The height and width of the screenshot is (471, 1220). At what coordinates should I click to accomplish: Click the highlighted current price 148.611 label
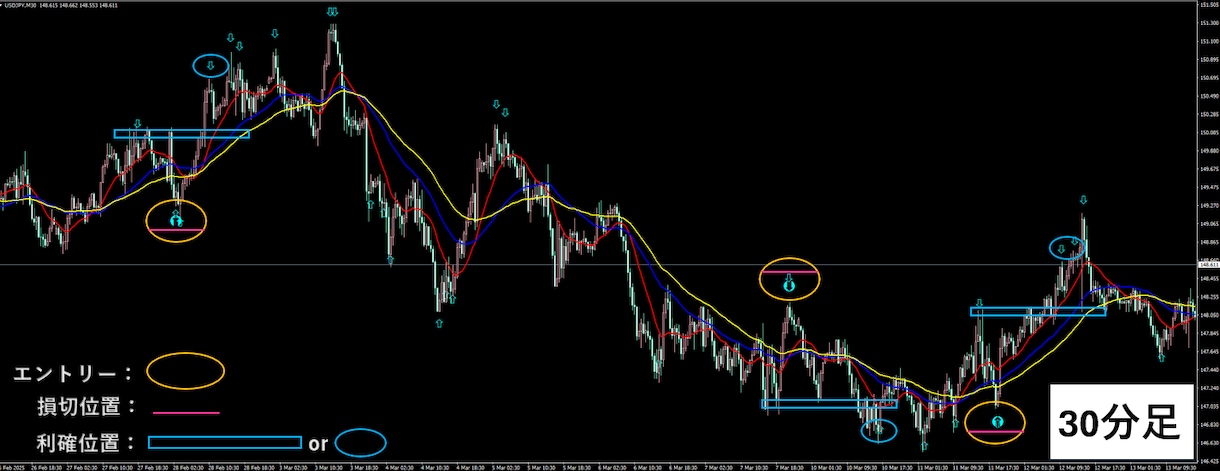tap(1208, 264)
